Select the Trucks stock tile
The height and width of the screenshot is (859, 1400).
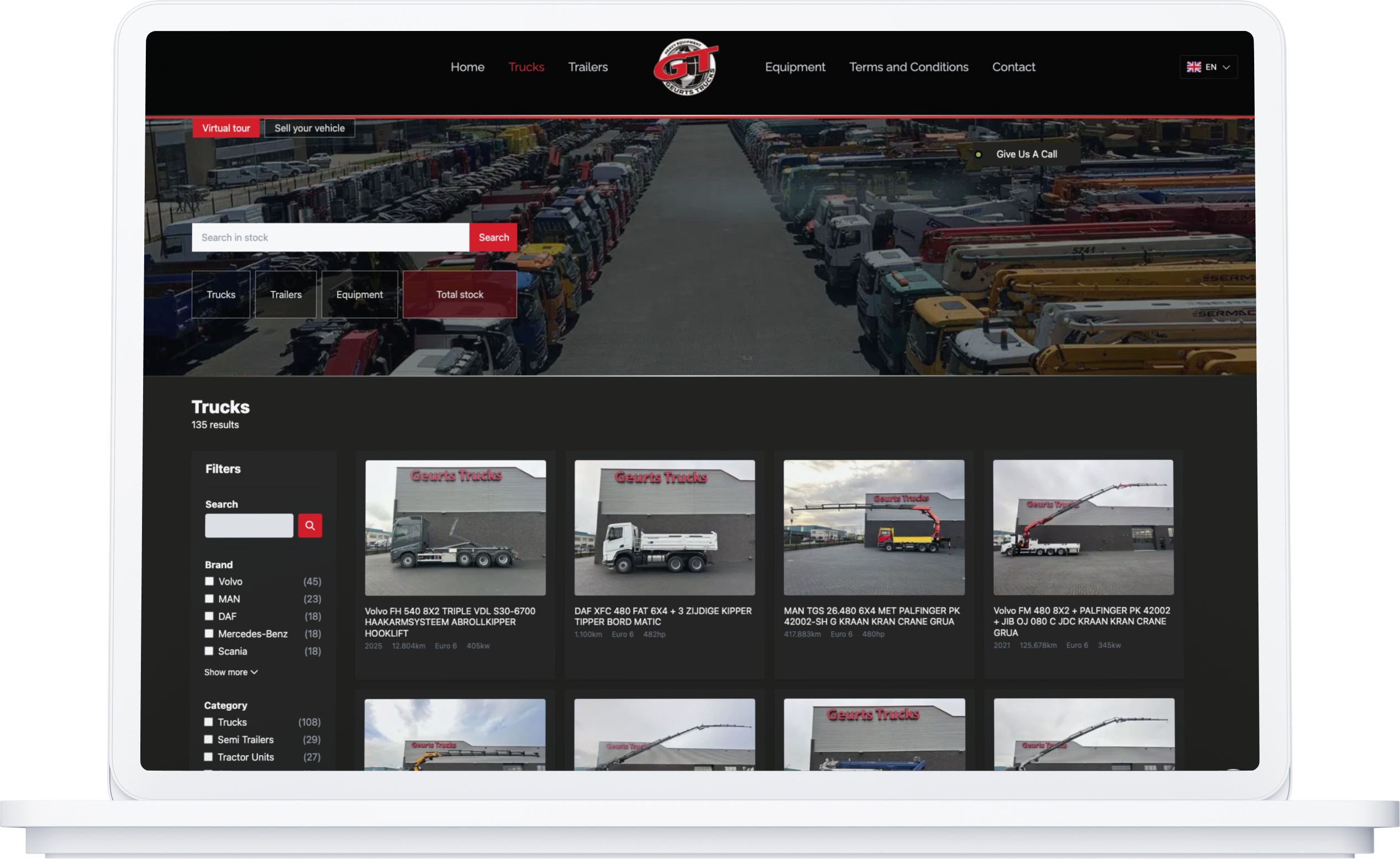click(x=221, y=295)
